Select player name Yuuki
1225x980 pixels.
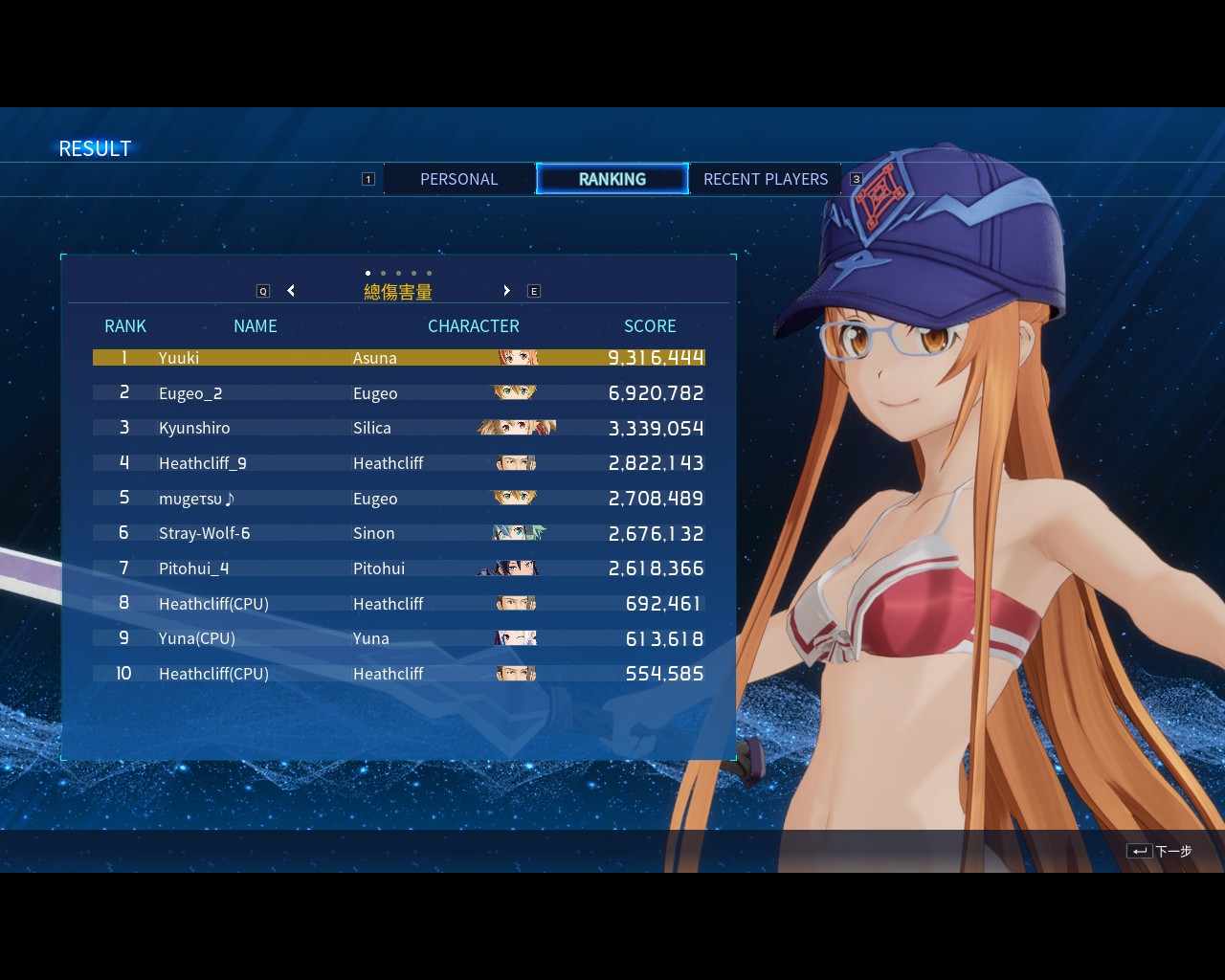pos(179,358)
